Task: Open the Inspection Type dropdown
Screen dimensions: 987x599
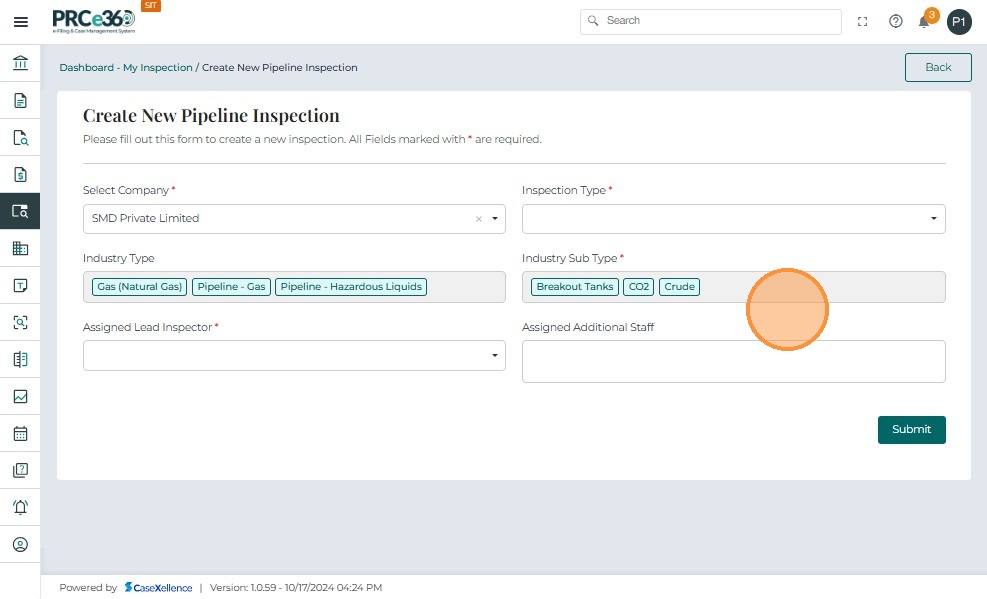Action: (x=733, y=219)
